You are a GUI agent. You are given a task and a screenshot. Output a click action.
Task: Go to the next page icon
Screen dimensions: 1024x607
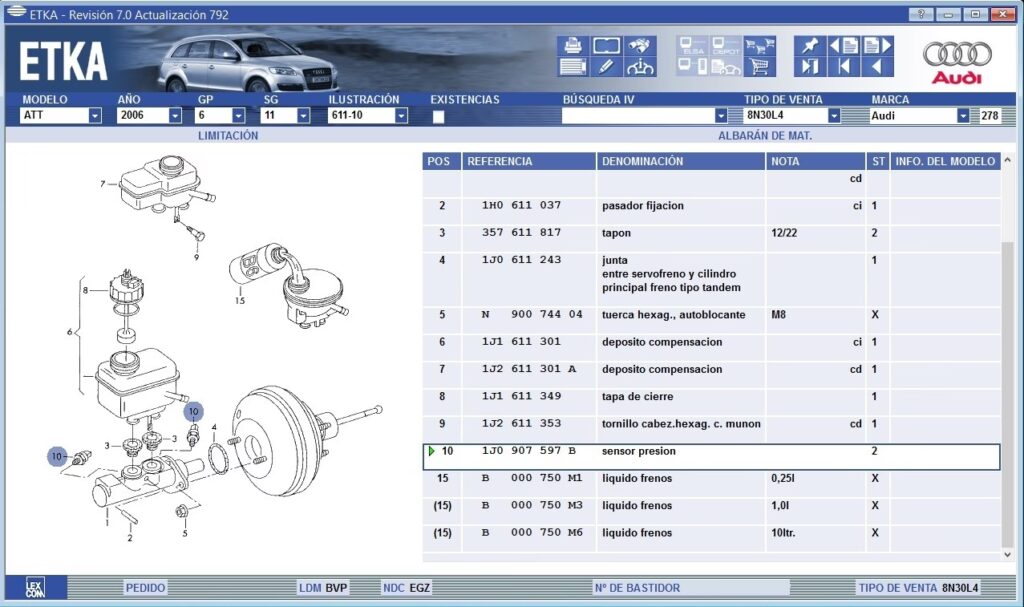click(x=877, y=46)
